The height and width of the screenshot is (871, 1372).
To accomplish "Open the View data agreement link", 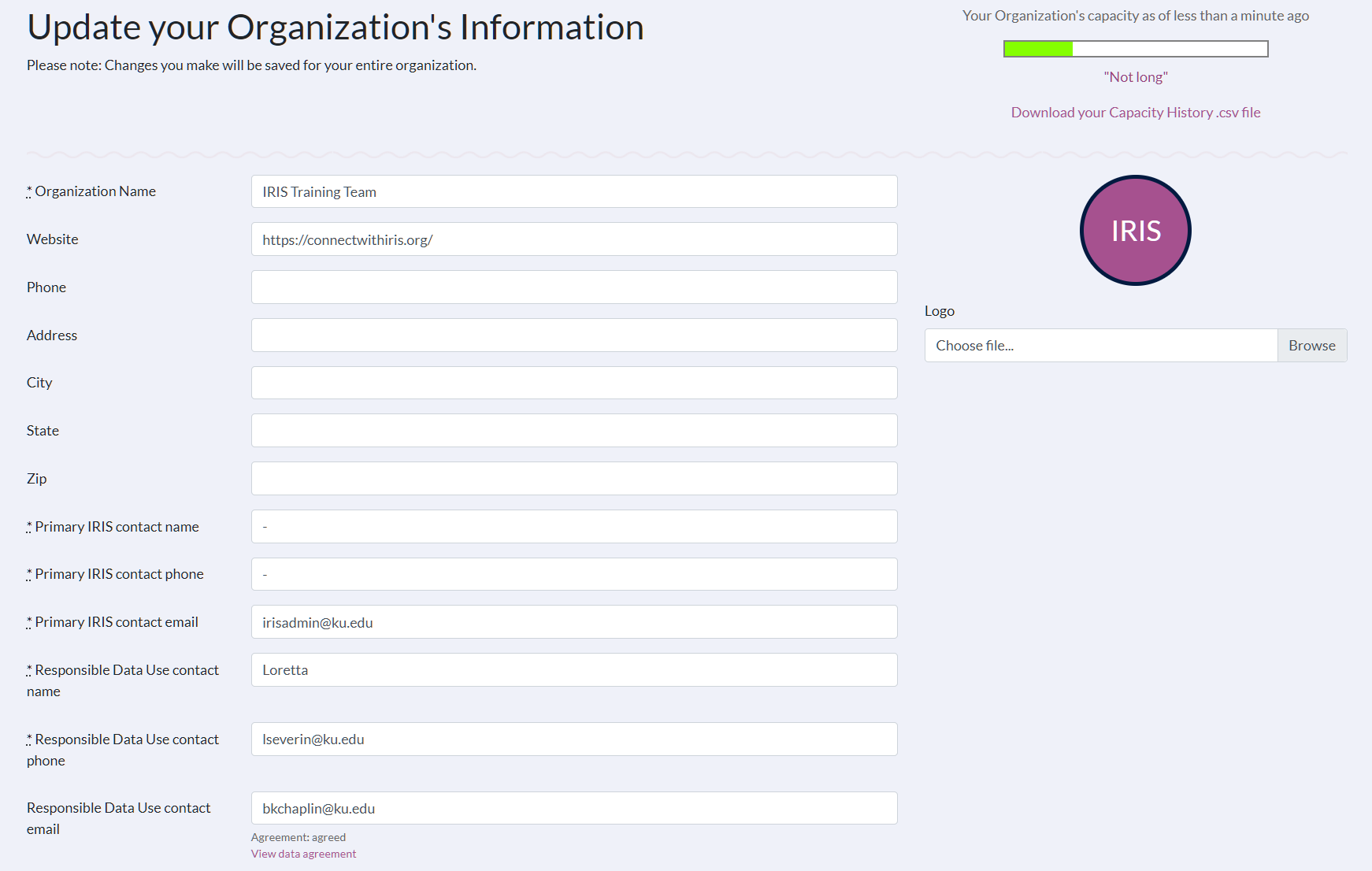I will [303, 854].
